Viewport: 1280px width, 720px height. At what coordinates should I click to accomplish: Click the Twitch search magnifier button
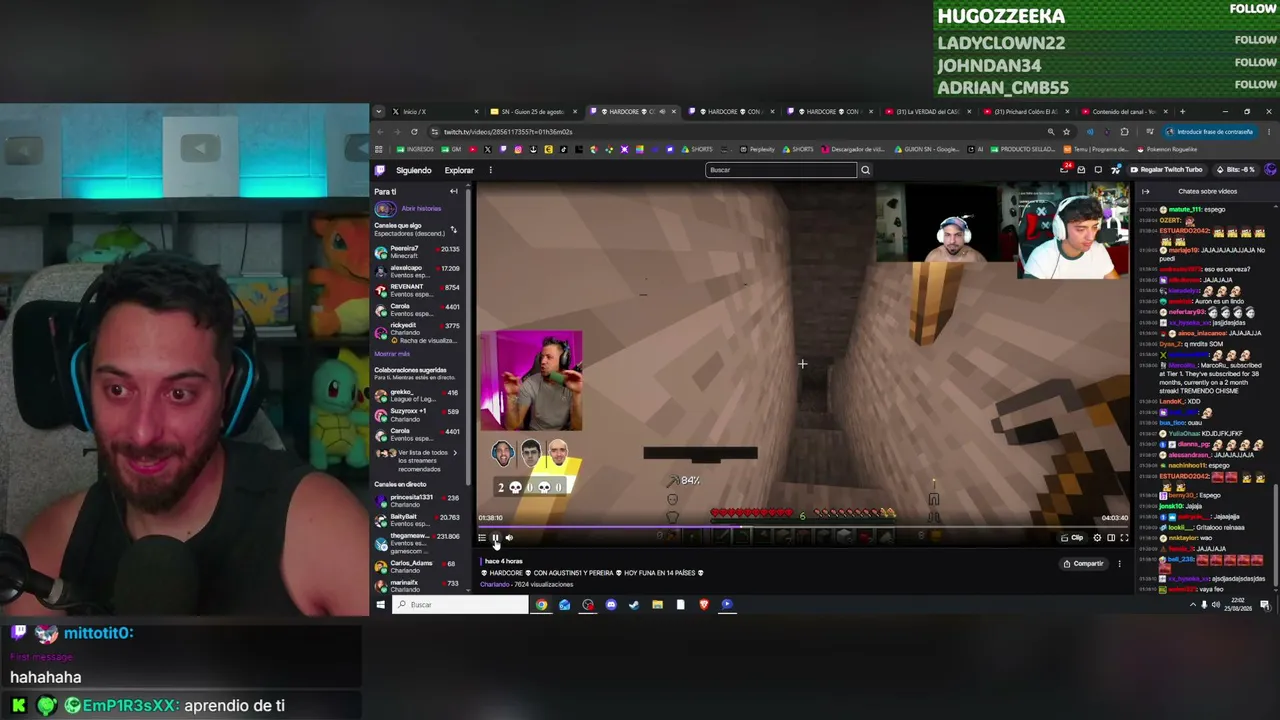[866, 170]
